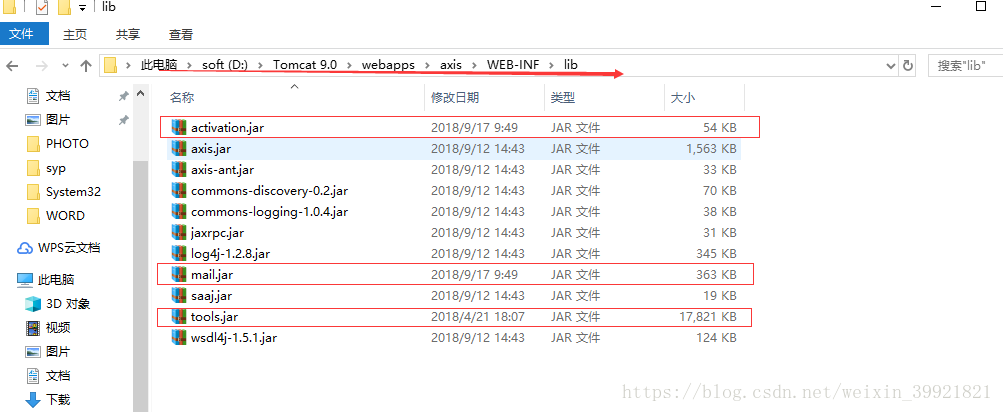The height and width of the screenshot is (412, 1003).
Task: Expand the address bar history dropdown
Action: coord(890,65)
